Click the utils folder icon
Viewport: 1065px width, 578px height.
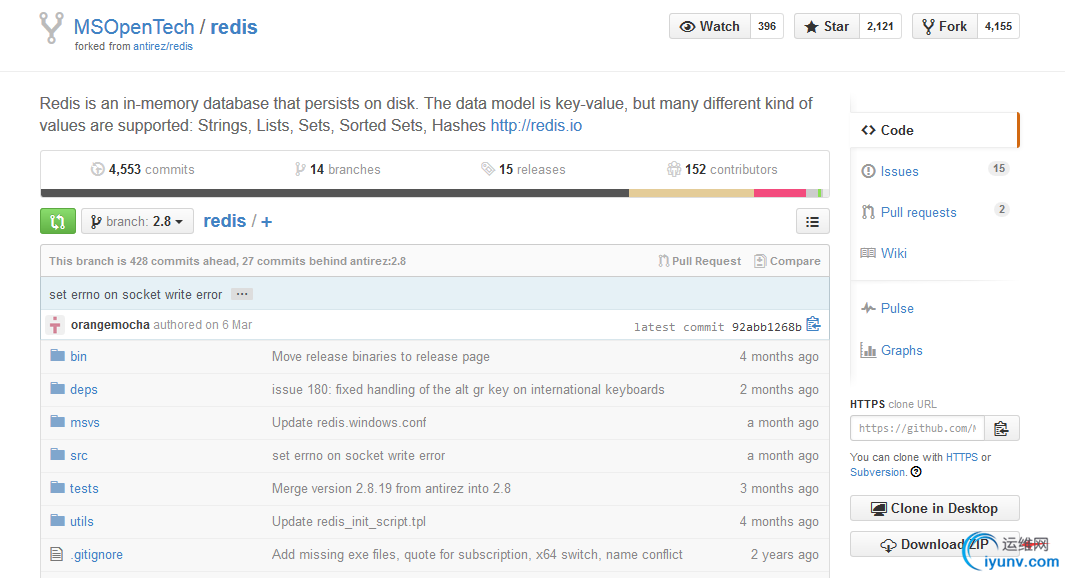tap(57, 521)
